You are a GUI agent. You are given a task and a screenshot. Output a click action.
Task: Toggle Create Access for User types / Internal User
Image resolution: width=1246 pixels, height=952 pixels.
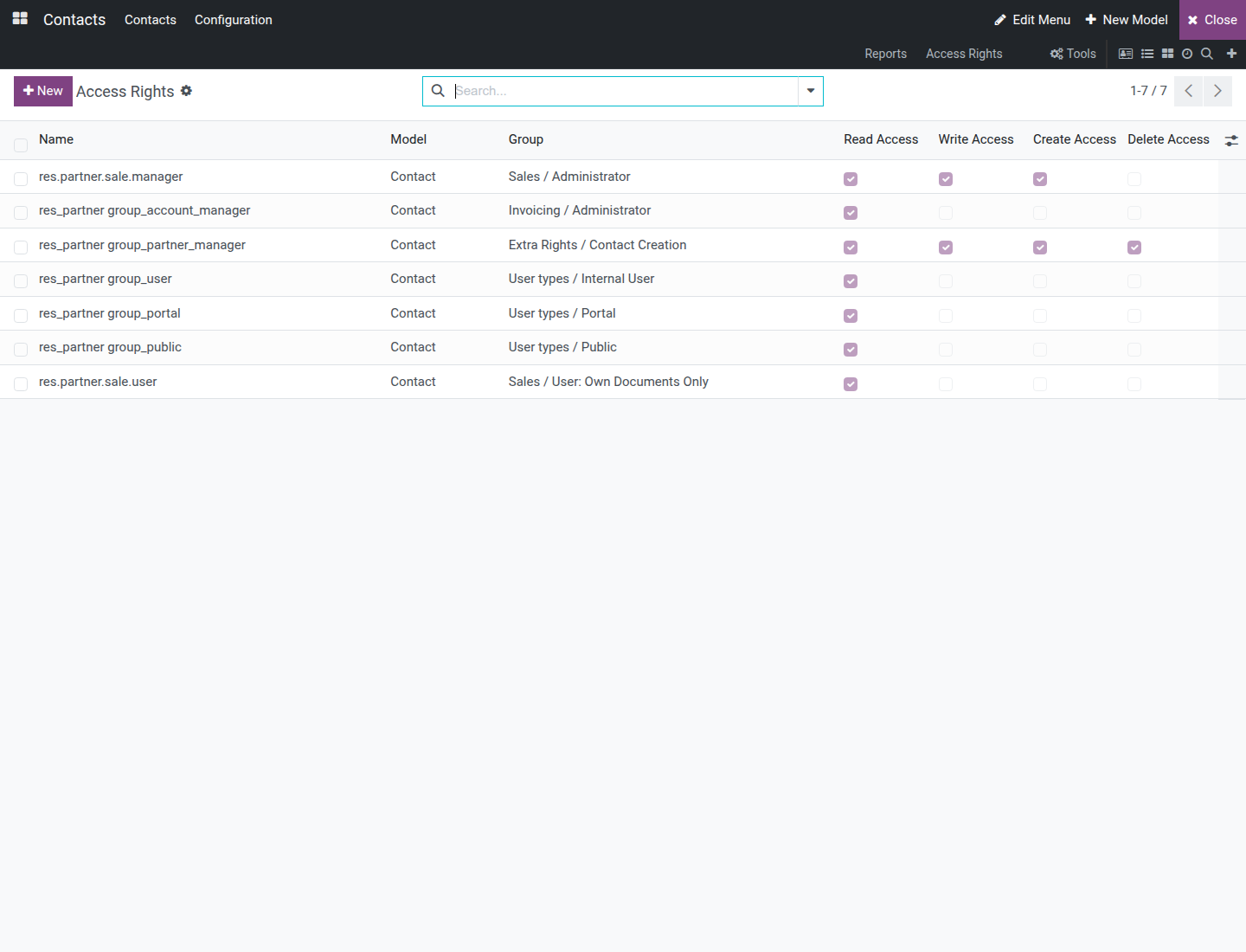click(1040, 281)
